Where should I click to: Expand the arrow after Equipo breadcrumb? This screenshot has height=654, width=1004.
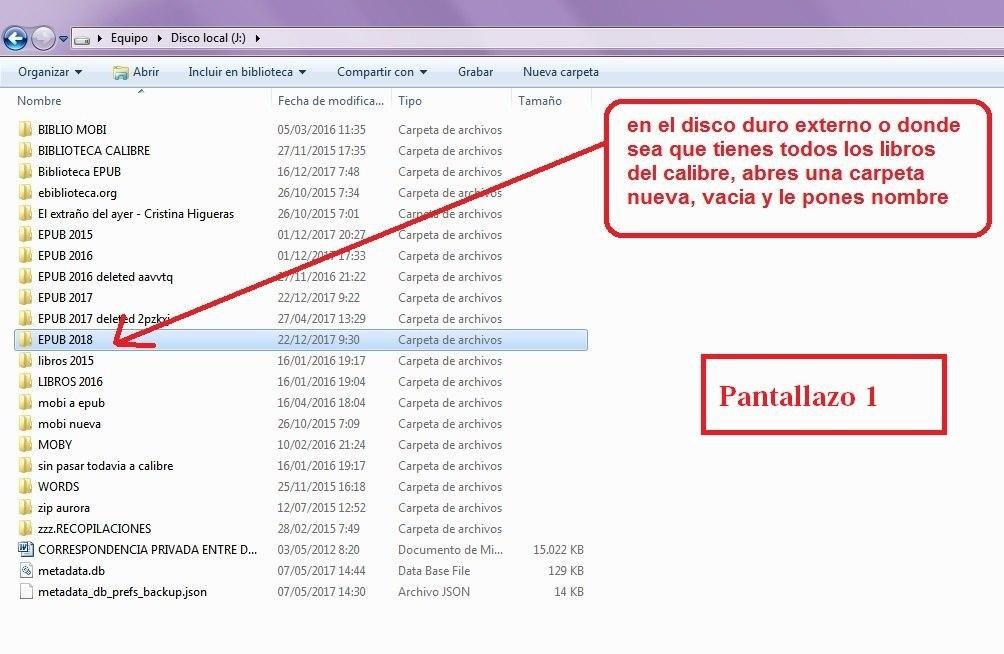159,38
